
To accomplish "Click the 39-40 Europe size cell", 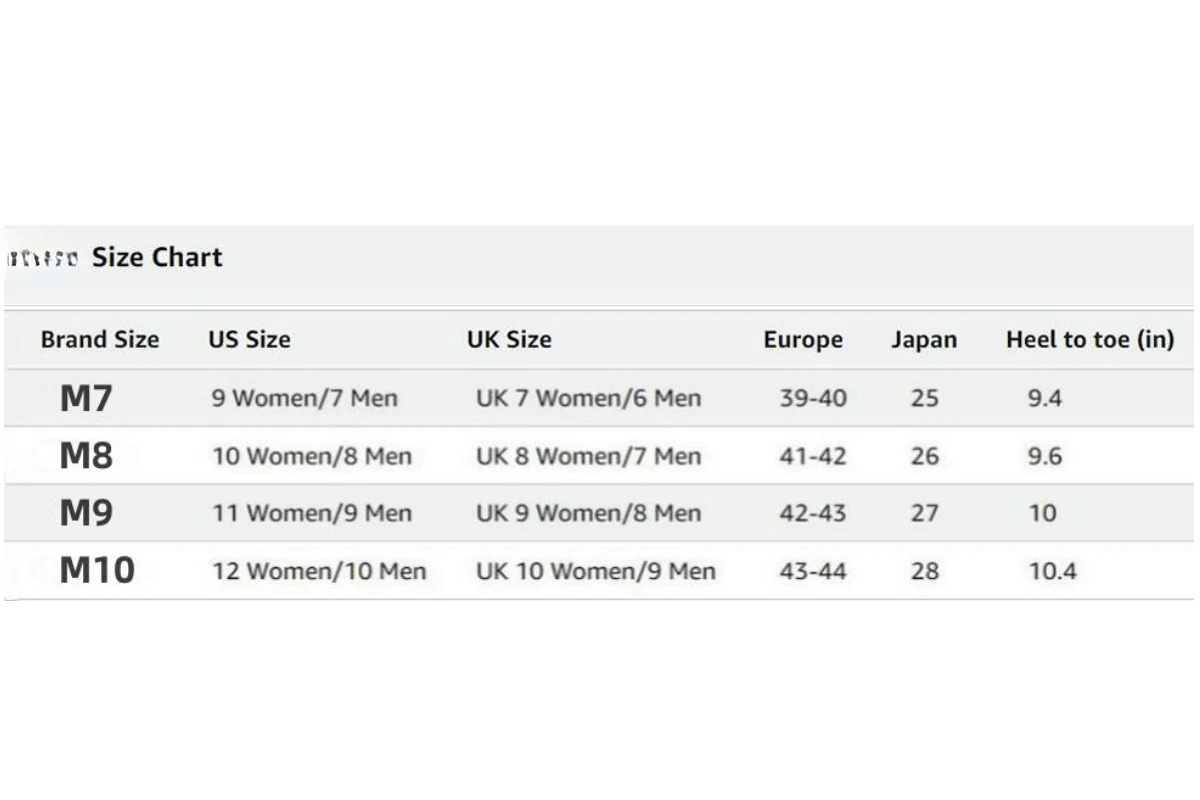I will [813, 399].
